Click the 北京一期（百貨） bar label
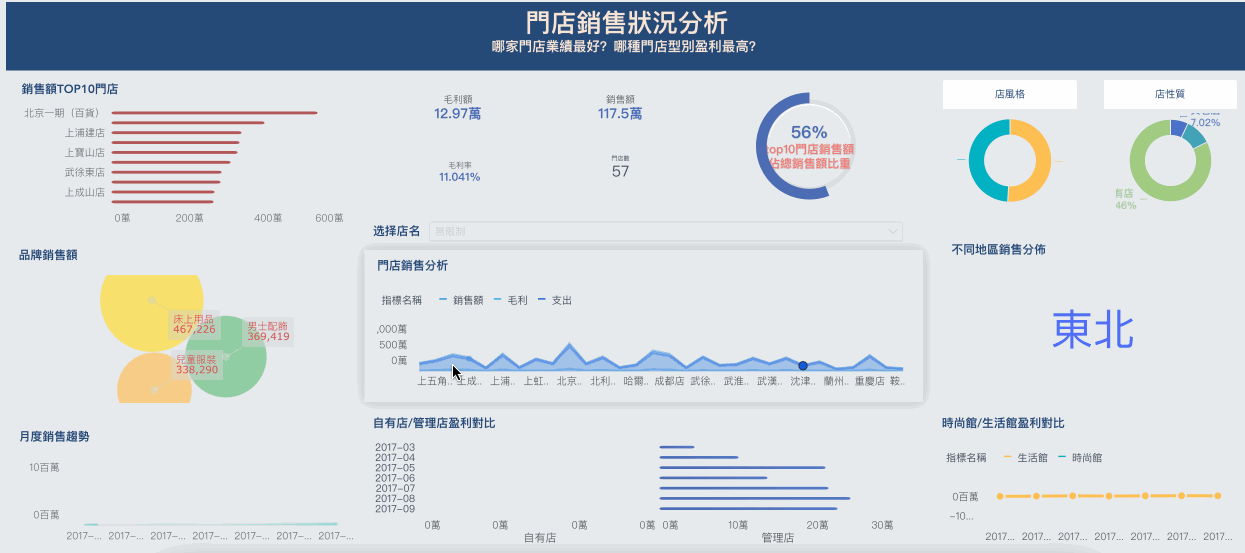The width and height of the screenshot is (1245, 553). pos(64,113)
